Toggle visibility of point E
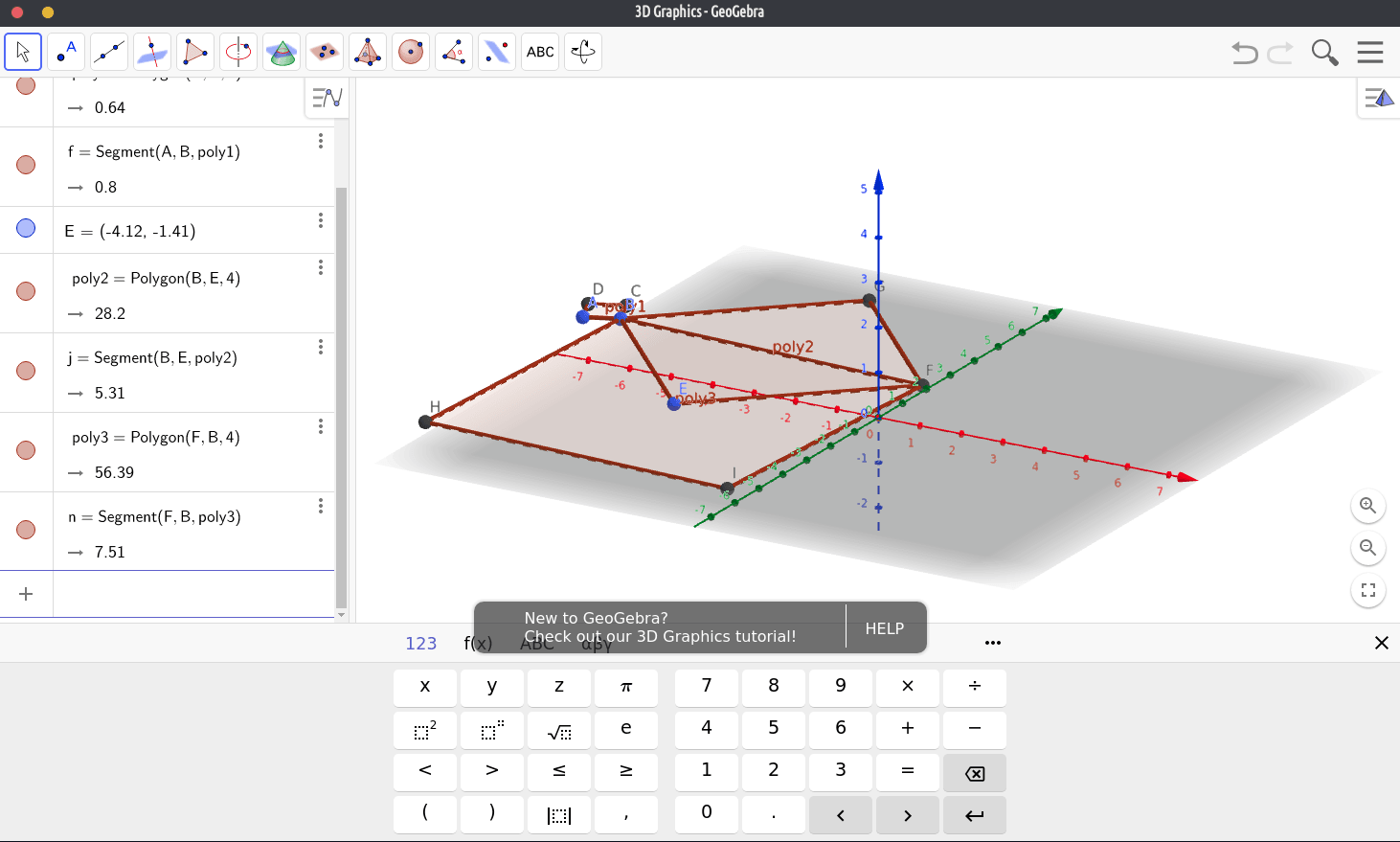 [26, 228]
